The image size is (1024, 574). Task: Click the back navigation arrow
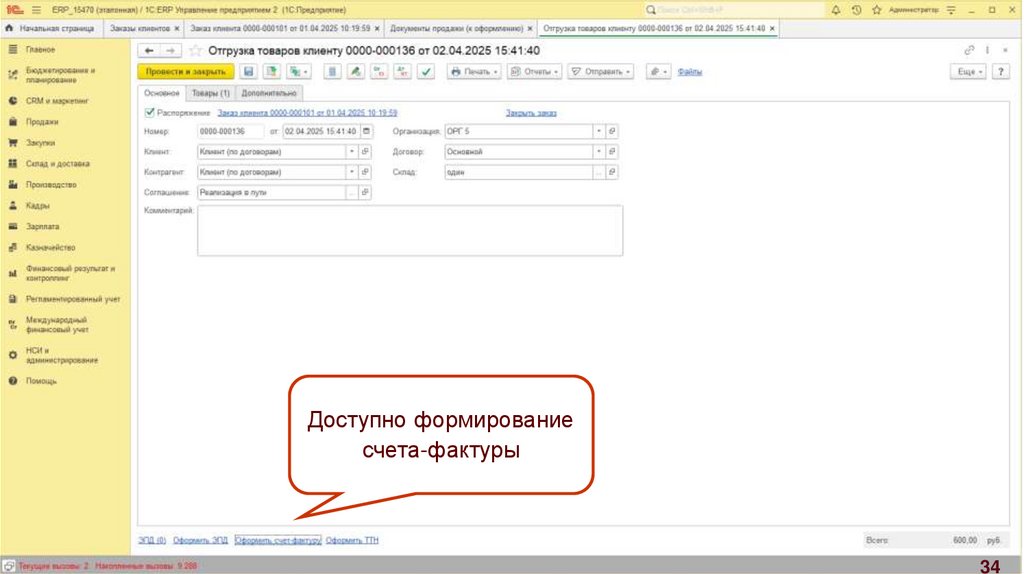tap(149, 50)
